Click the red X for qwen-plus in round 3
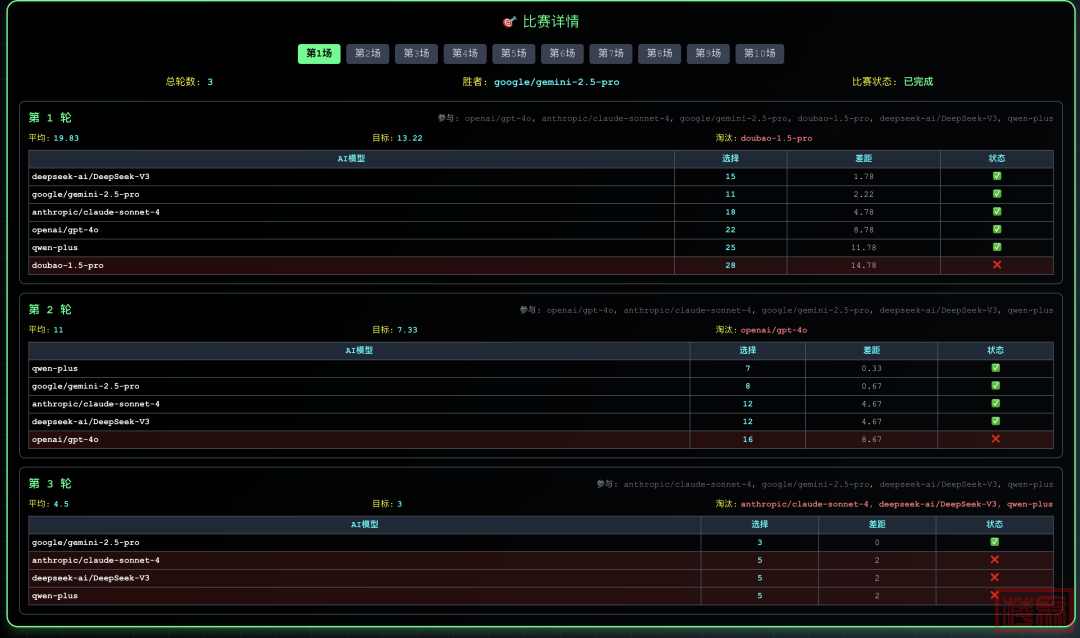The width and height of the screenshot is (1080, 638). click(x=995, y=595)
